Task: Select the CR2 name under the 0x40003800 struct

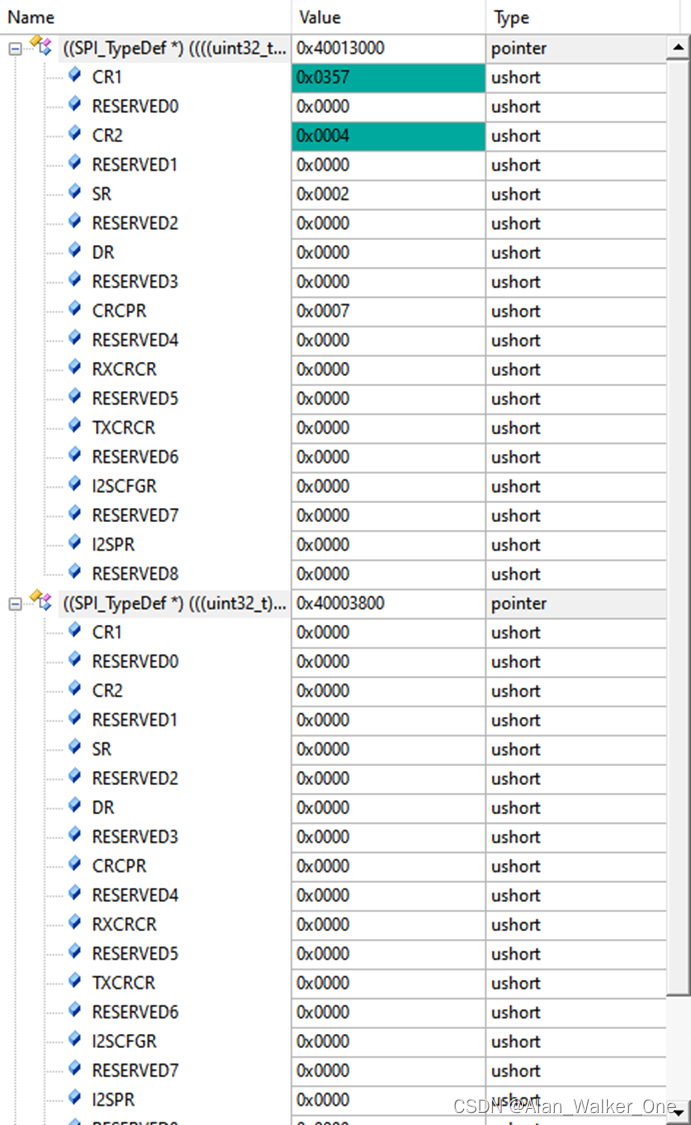Action: click(108, 691)
